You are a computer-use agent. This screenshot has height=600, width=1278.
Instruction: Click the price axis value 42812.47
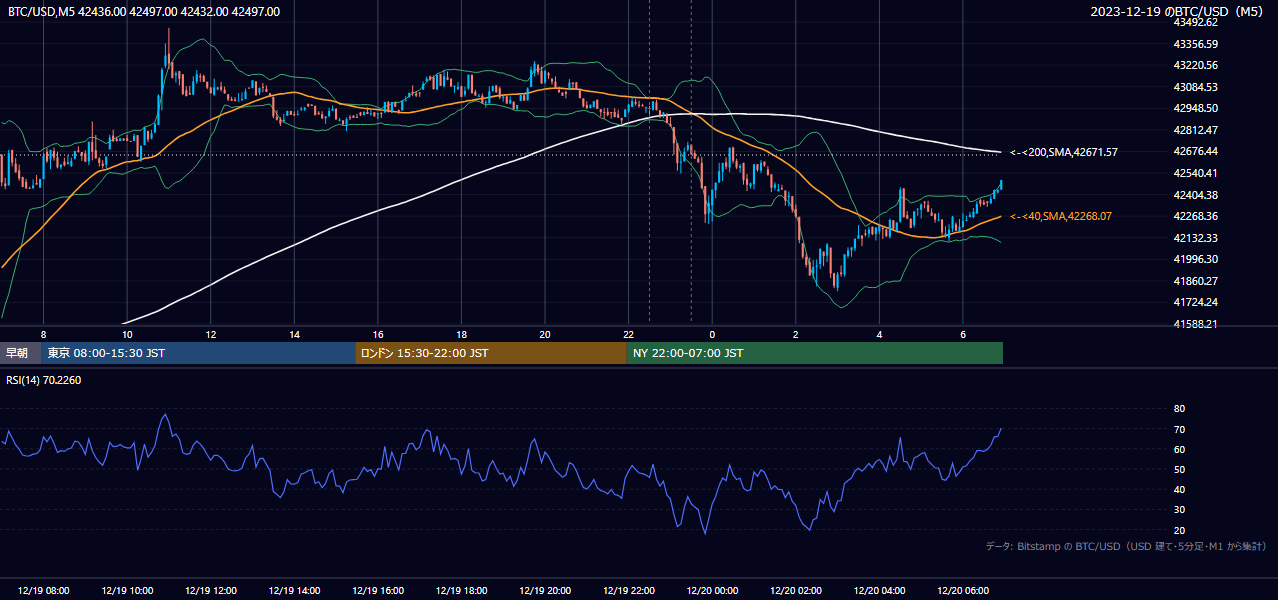pos(1195,130)
